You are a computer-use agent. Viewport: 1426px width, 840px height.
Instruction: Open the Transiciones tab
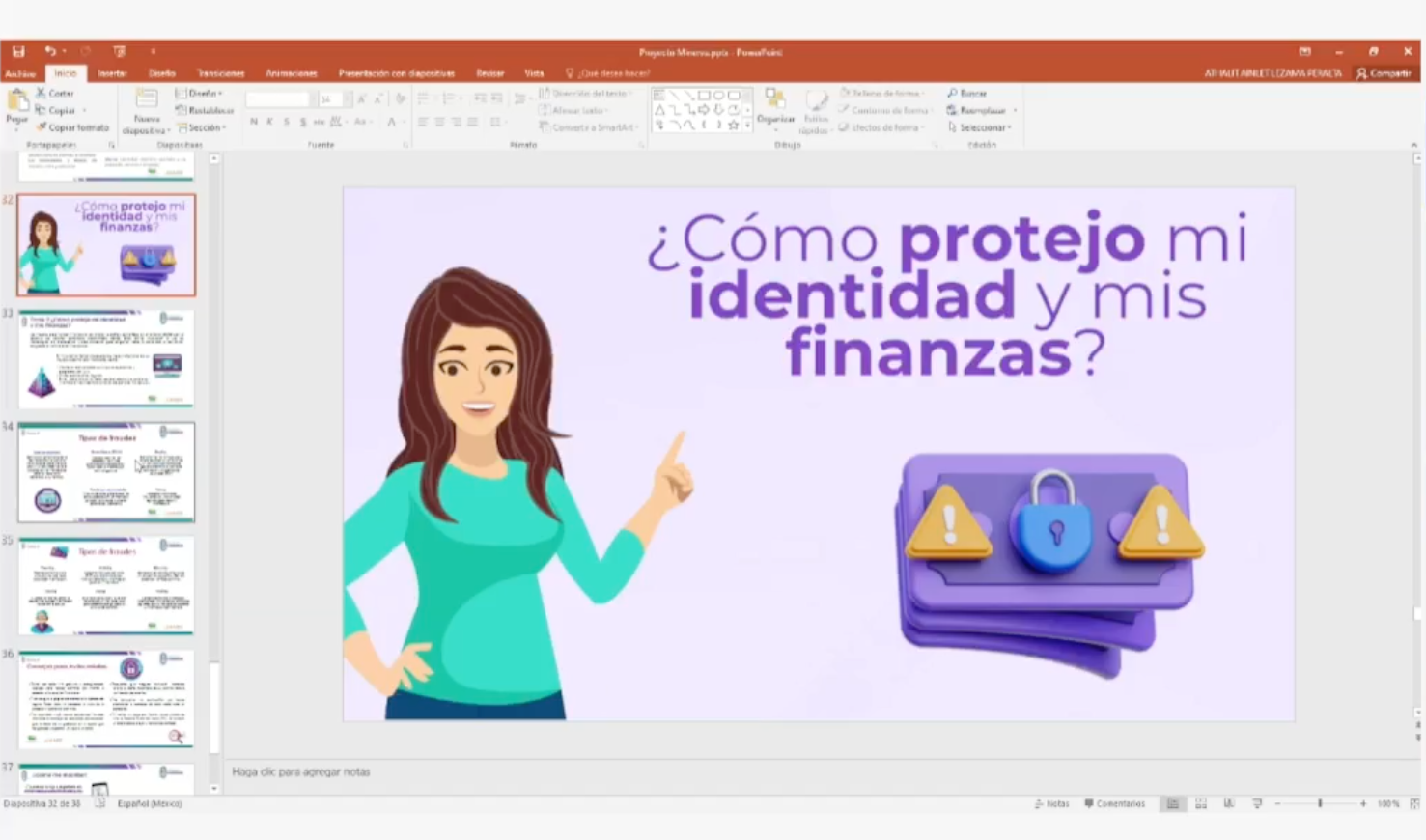coord(220,73)
